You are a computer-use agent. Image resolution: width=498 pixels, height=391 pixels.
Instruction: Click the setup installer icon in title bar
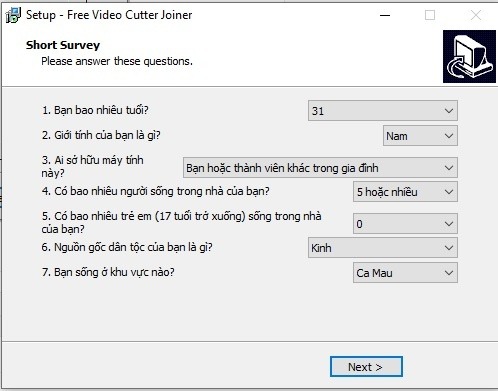(x=13, y=15)
